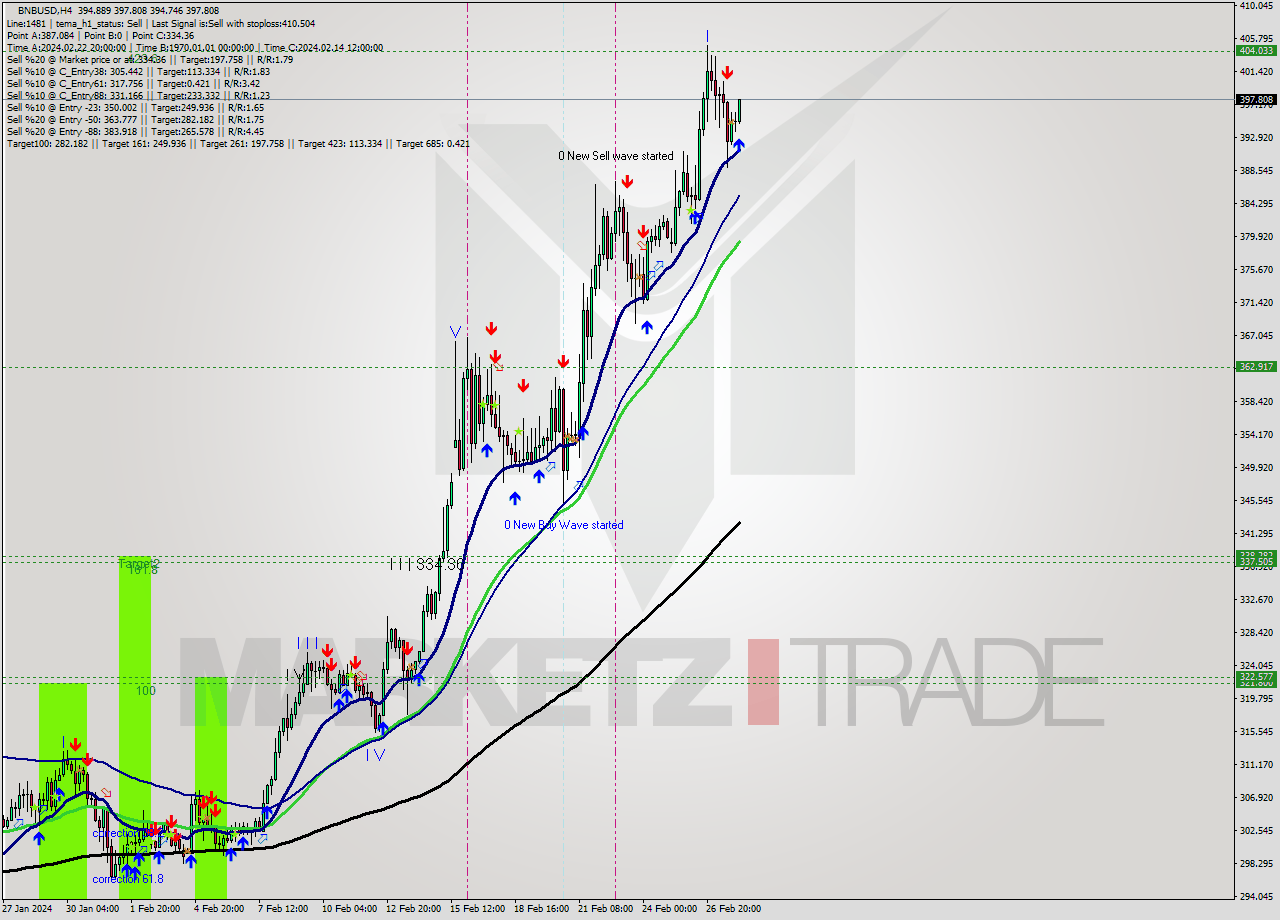Click the current price tag 397.808
This screenshot has height=920, width=1280.
pos(1256,100)
